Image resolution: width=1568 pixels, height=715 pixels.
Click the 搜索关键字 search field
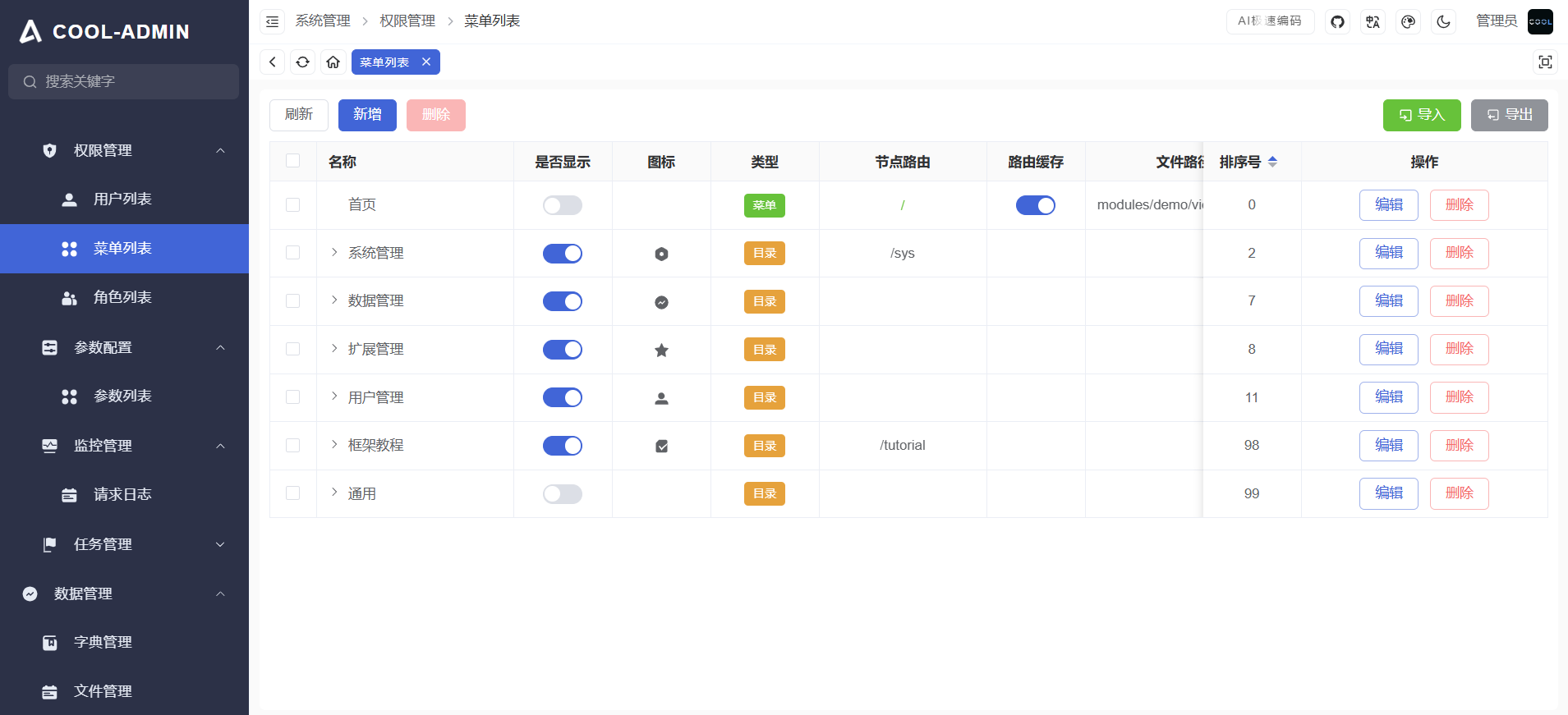point(131,82)
